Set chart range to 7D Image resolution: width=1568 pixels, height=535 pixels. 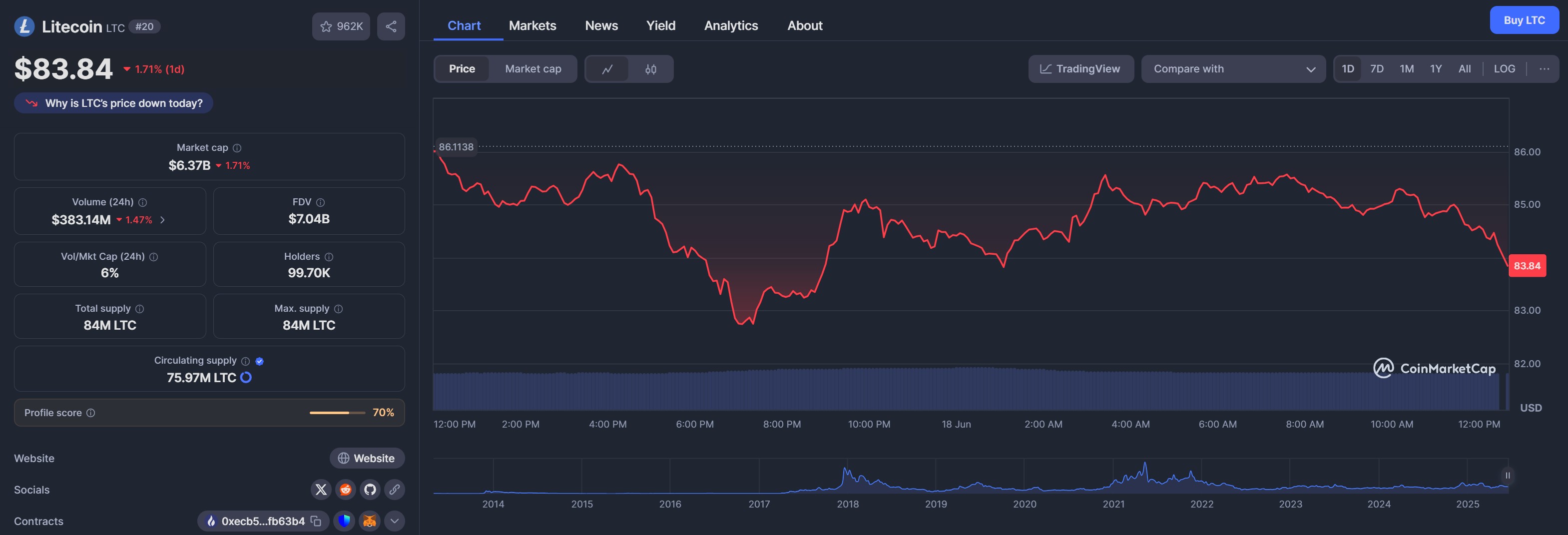pos(1377,69)
